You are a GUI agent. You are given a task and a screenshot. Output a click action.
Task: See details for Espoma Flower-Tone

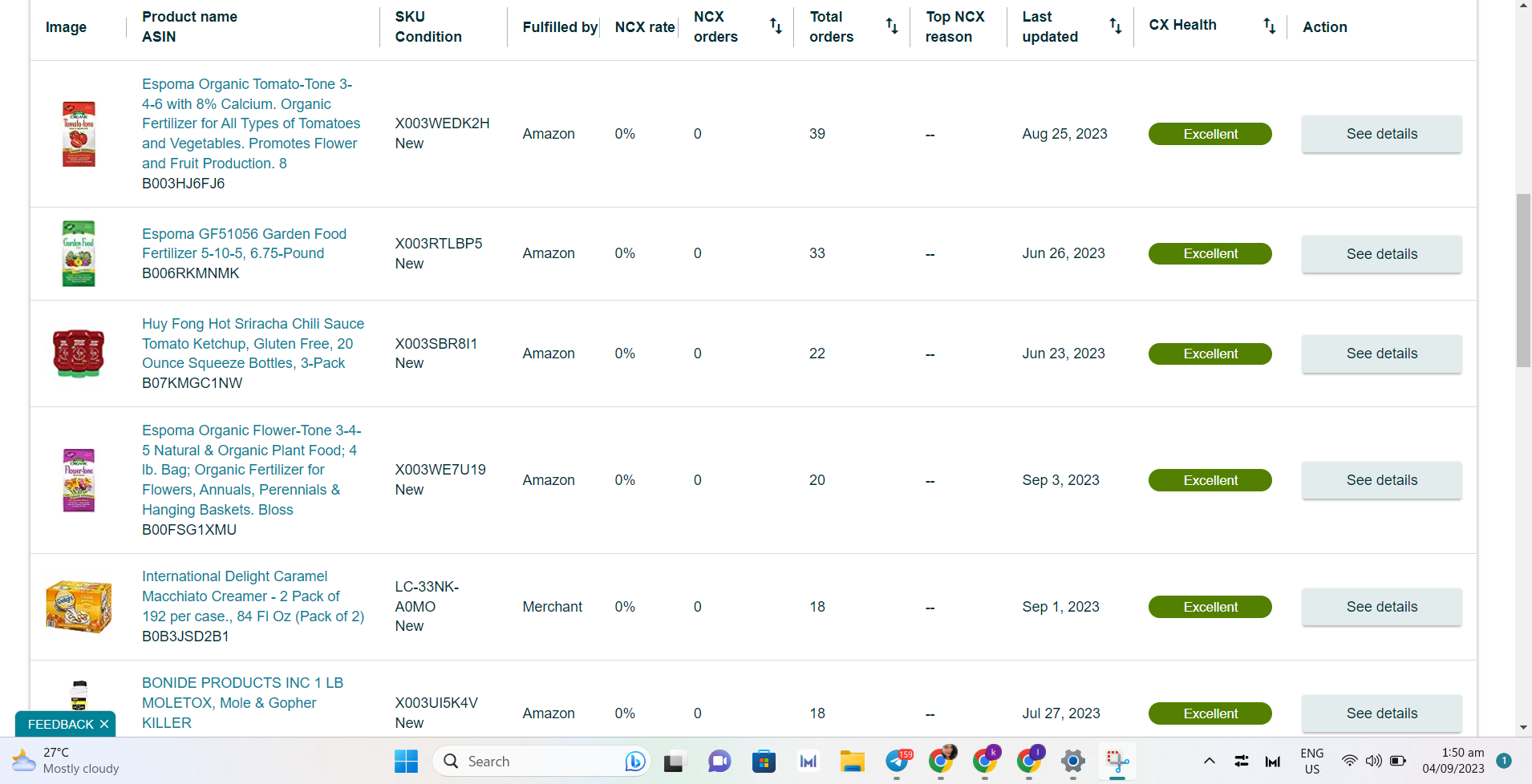coord(1381,480)
